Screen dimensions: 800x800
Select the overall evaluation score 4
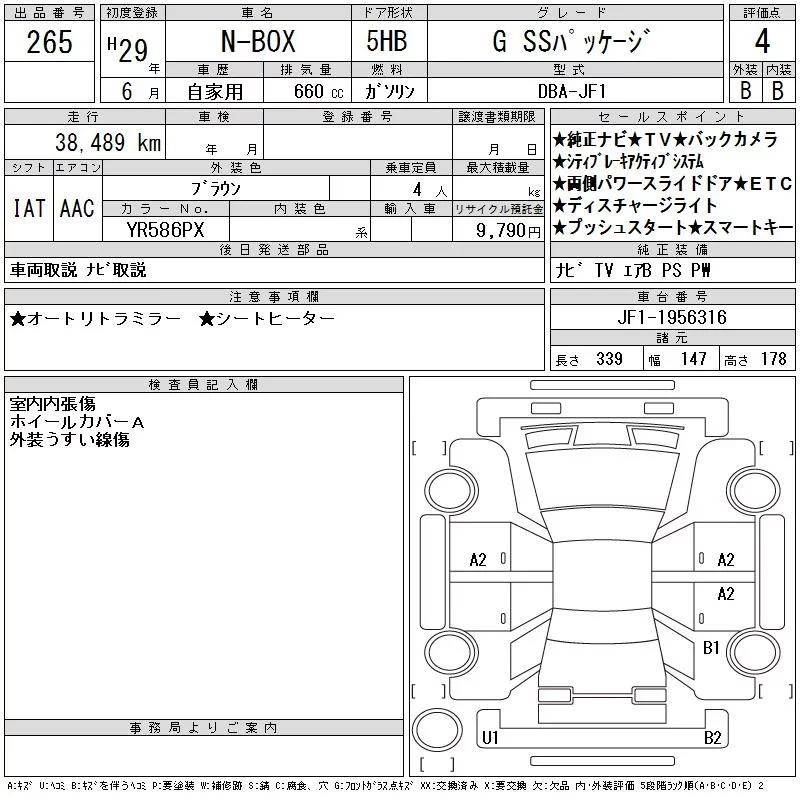[762, 41]
